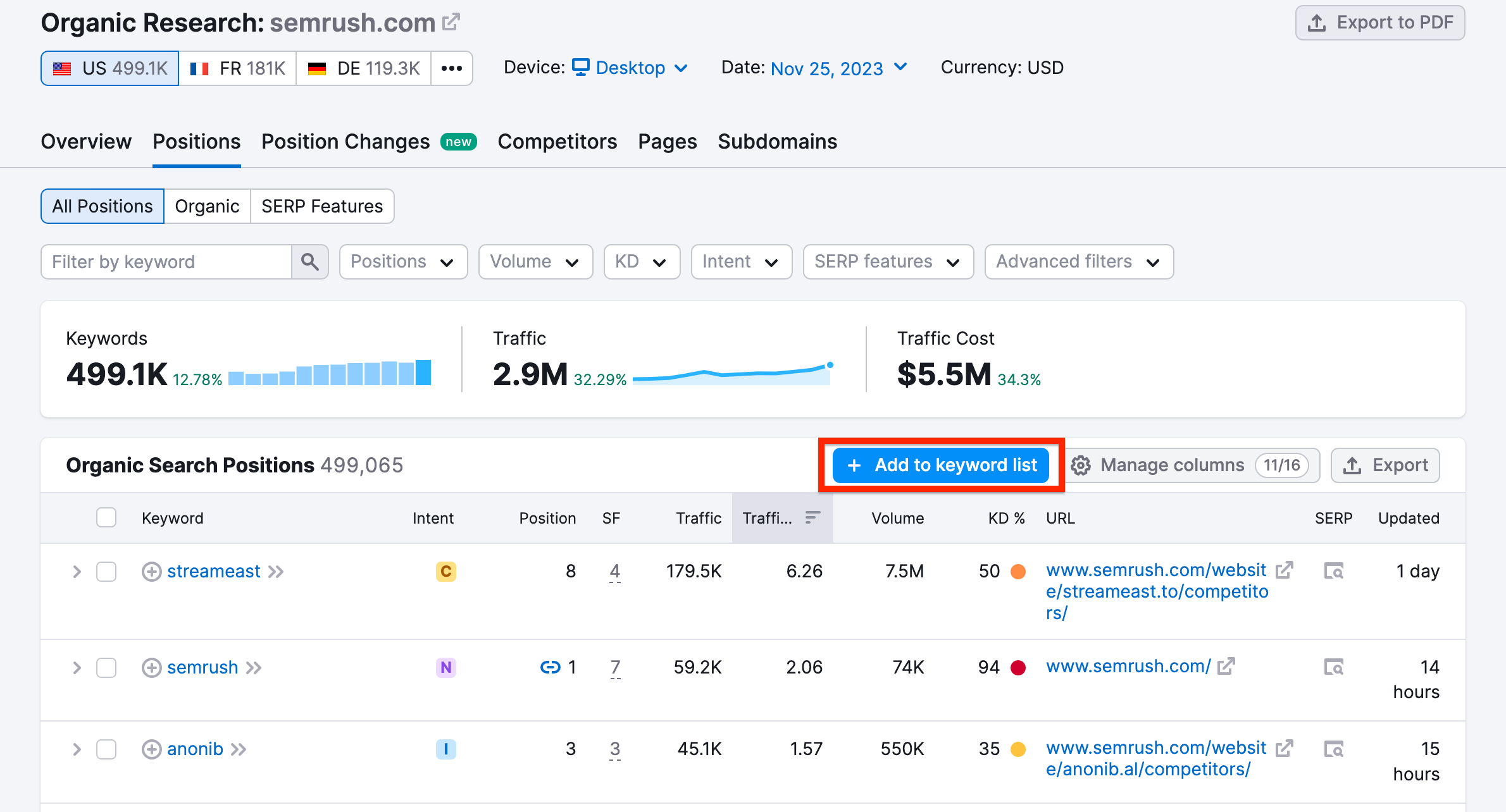Image resolution: width=1506 pixels, height=812 pixels.
Task: Click SF count 4 in streameast row
Action: [x=614, y=572]
